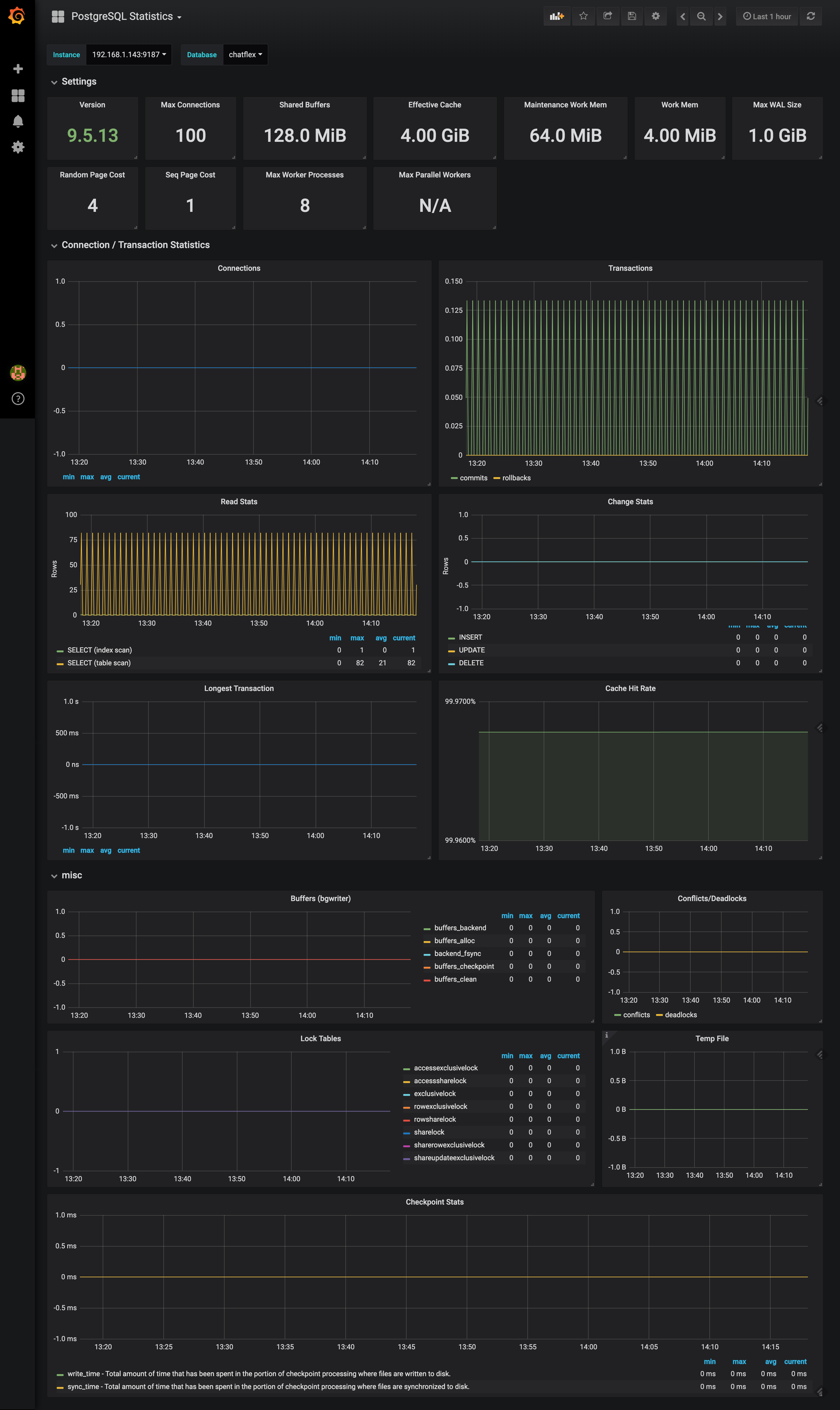This screenshot has width=840, height=1410.
Task: Open dashboard settings gear in top bar
Action: pyautogui.click(x=655, y=16)
